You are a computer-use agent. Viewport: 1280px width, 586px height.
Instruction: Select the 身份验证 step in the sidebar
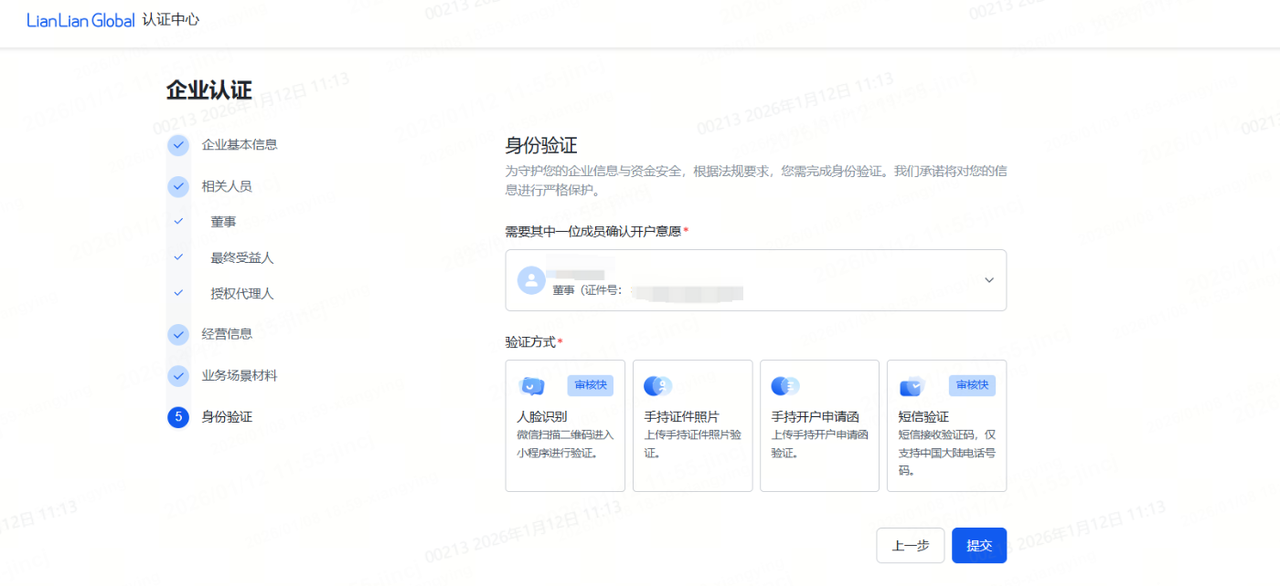coord(226,417)
